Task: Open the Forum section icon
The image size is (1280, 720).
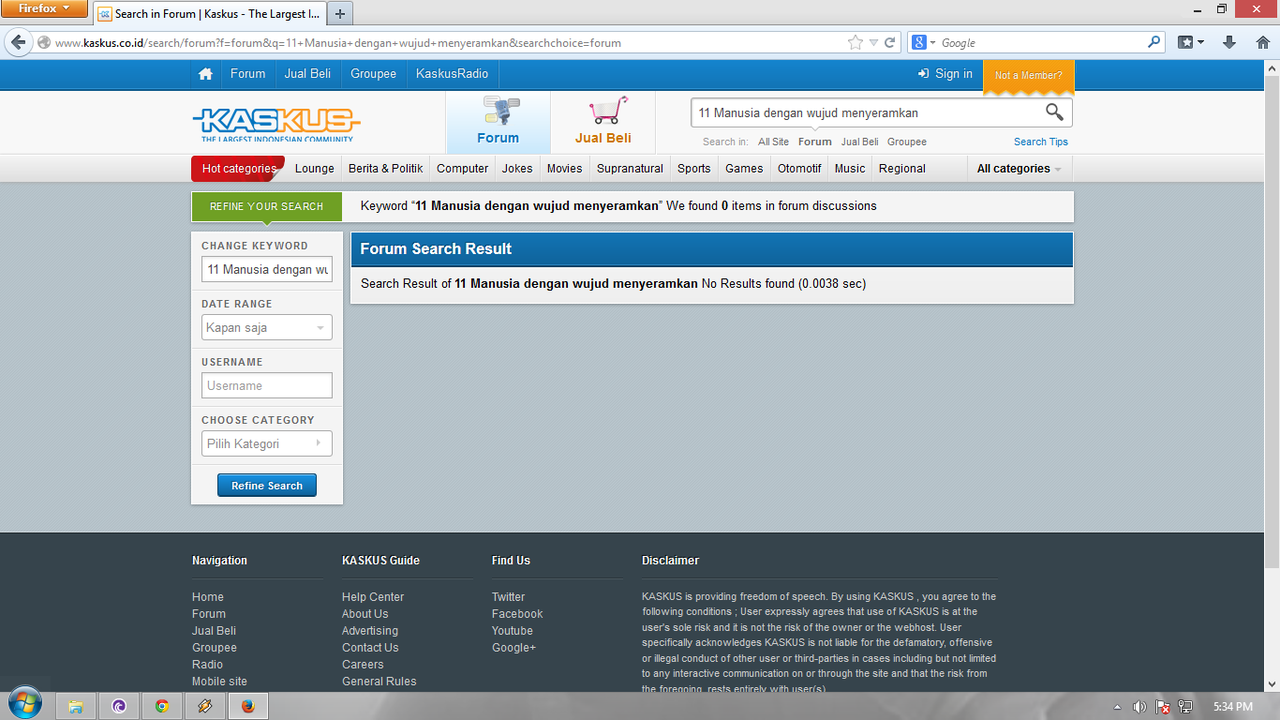Action: click(498, 122)
